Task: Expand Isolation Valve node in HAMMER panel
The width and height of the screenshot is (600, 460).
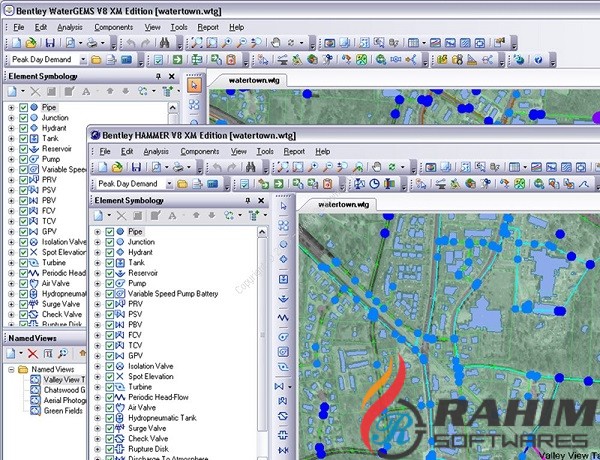Action: [x=98, y=366]
